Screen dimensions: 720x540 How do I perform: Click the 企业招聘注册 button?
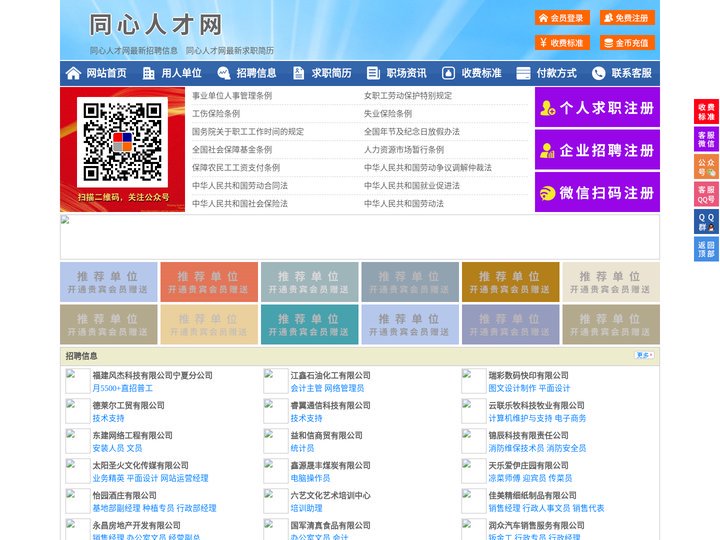pyautogui.click(x=597, y=150)
